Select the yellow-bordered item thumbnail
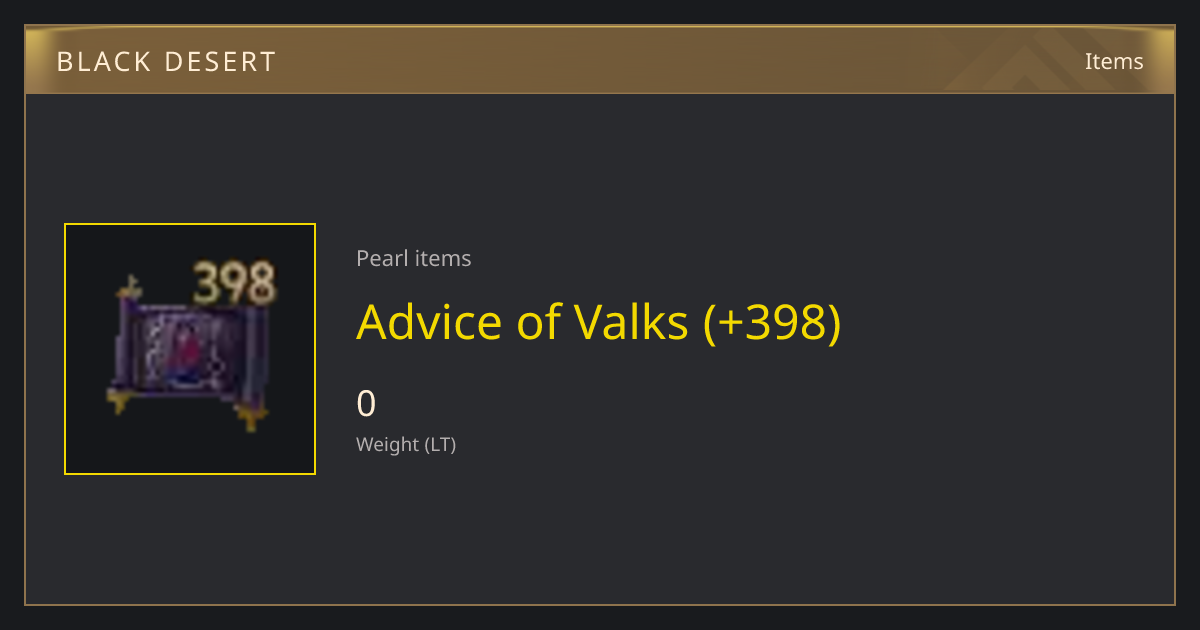The width and height of the screenshot is (1200, 630). (190, 349)
